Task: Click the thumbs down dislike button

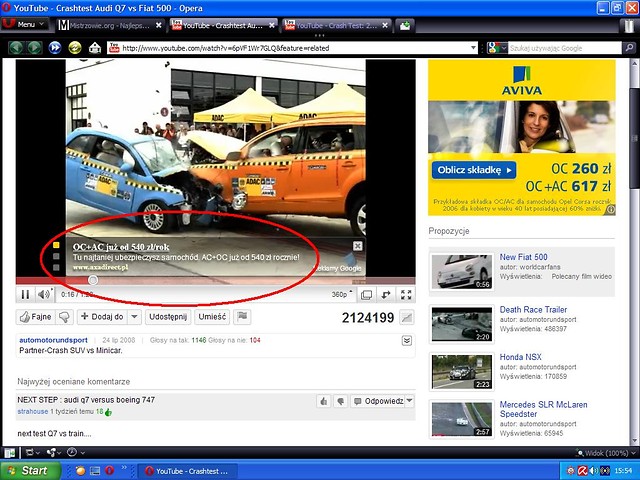Action: click(64, 317)
